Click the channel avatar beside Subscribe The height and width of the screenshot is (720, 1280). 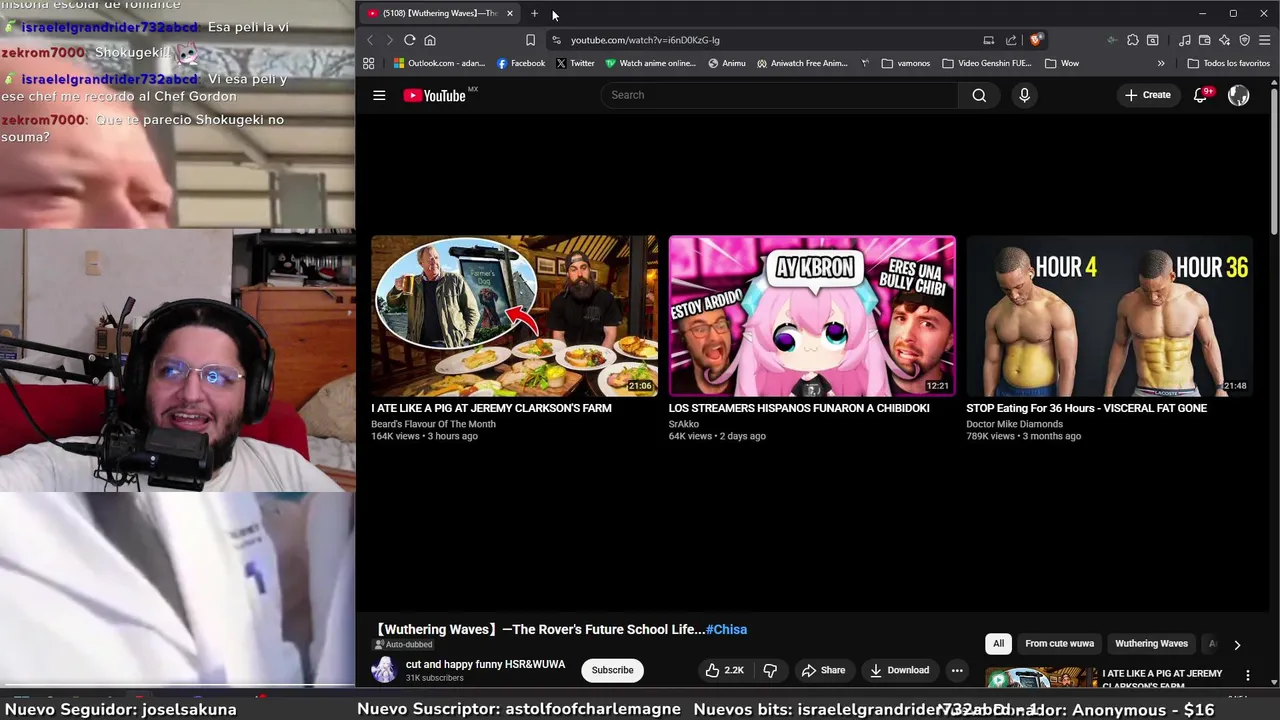click(x=384, y=670)
